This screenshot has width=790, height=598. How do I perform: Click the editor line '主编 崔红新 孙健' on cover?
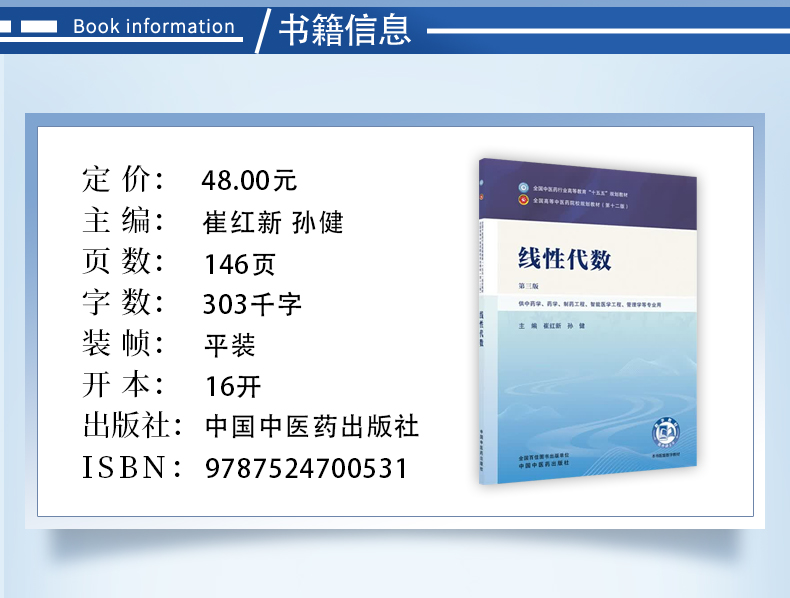click(x=552, y=326)
